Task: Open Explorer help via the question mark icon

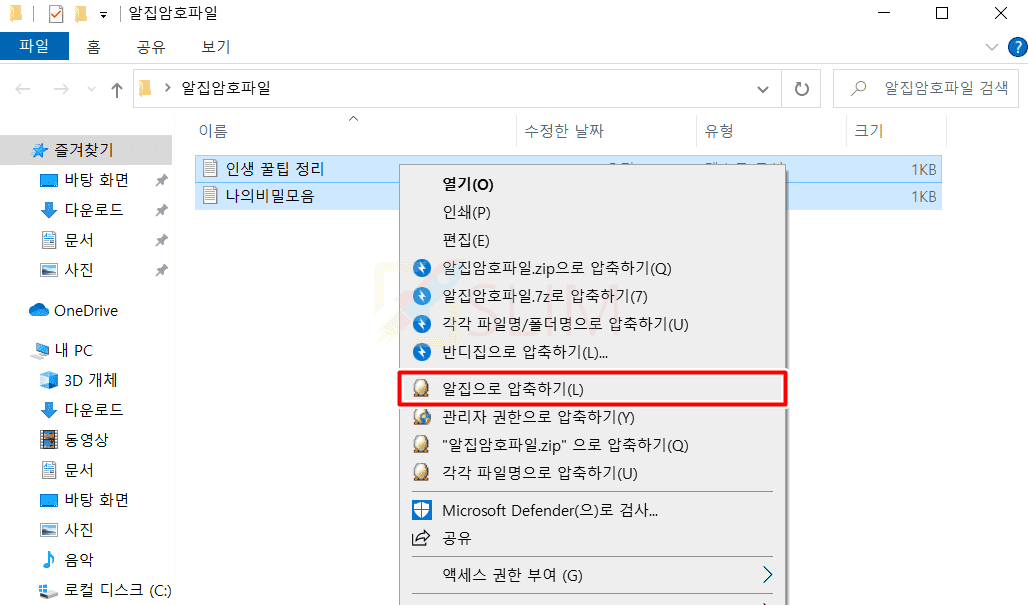Action: [x=1018, y=47]
